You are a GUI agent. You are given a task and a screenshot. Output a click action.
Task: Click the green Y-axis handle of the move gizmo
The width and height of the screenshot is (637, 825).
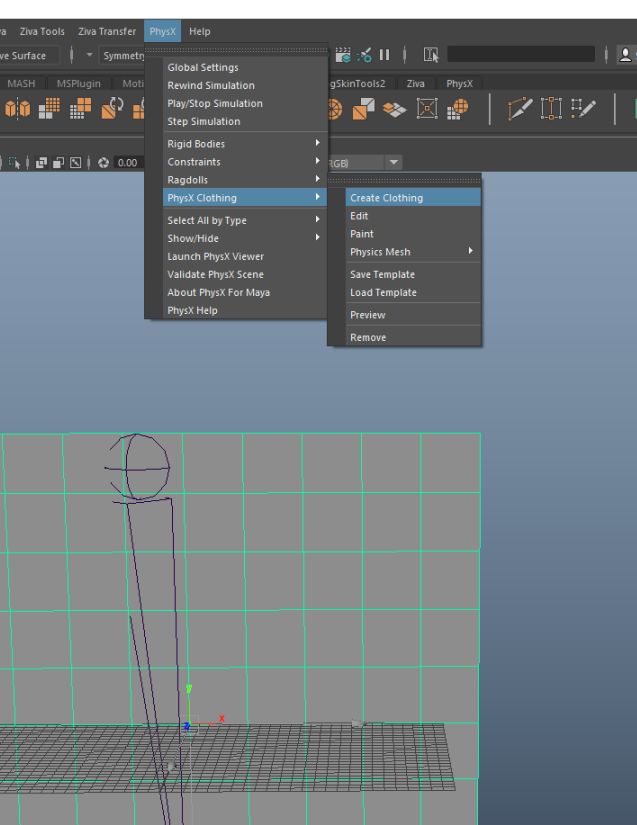tap(189, 689)
